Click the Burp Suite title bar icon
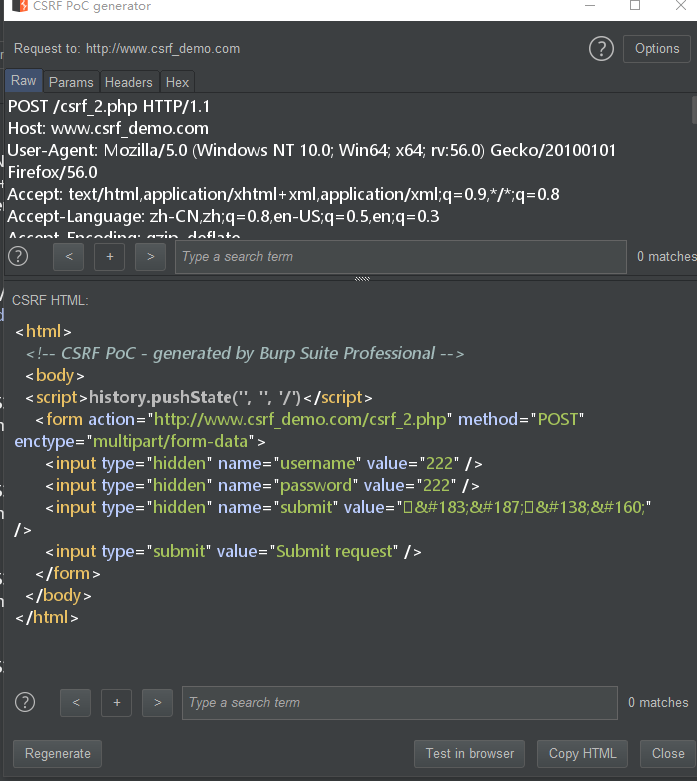 [20, 6]
